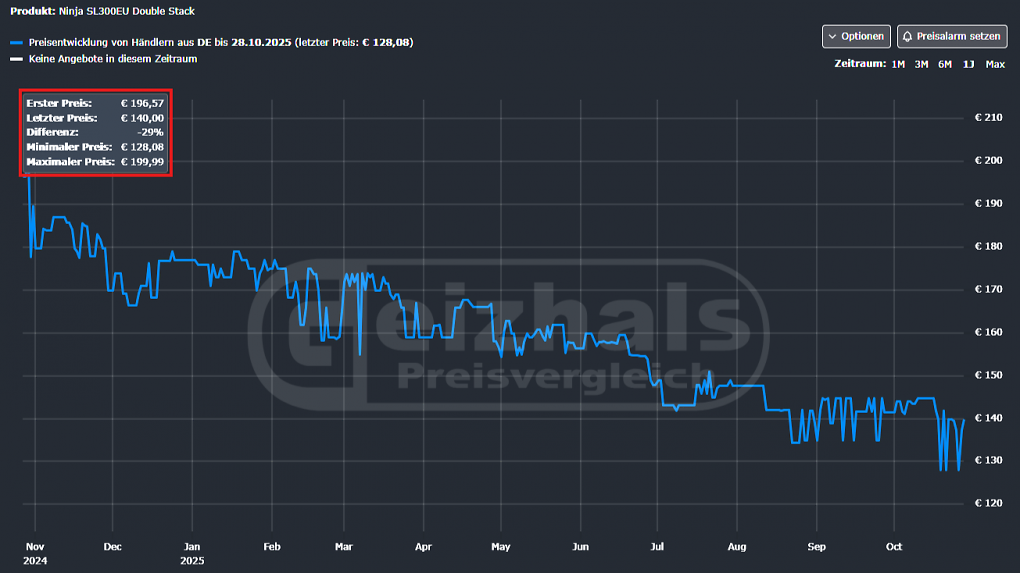
Task: Click the Erster Preis entry
Action: (x=95, y=103)
